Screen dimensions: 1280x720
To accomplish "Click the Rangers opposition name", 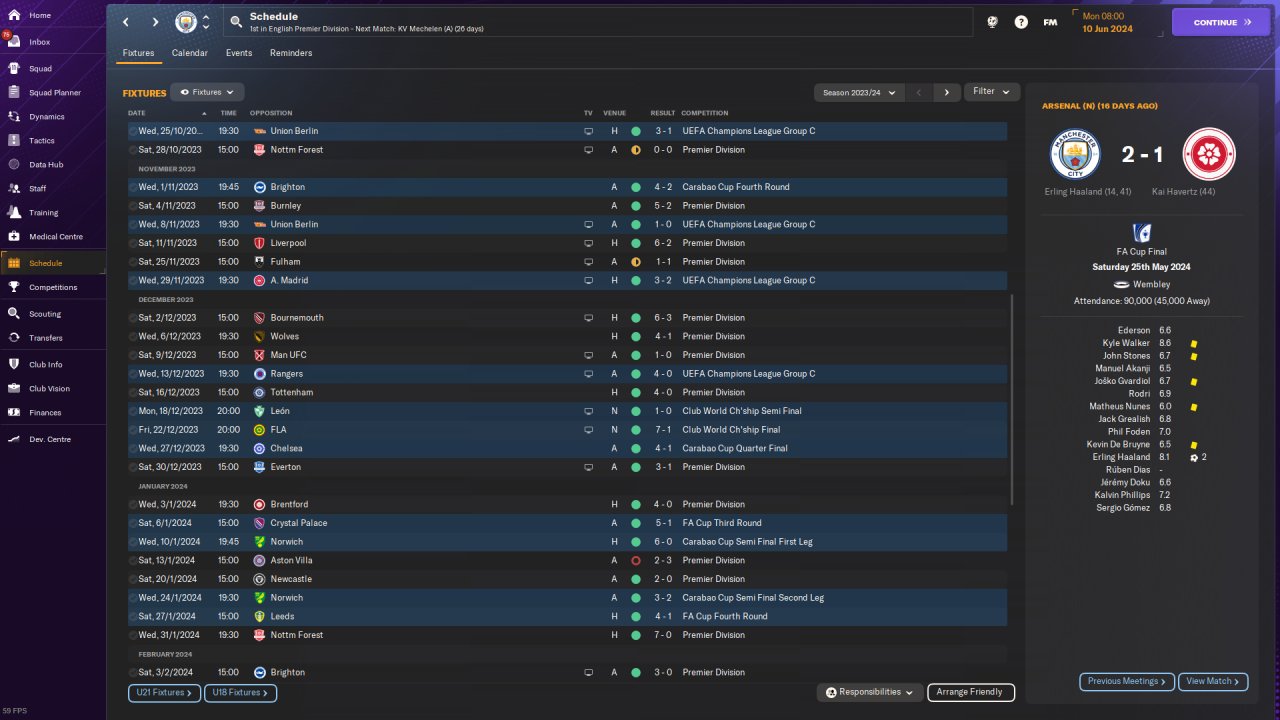I will [286, 374].
